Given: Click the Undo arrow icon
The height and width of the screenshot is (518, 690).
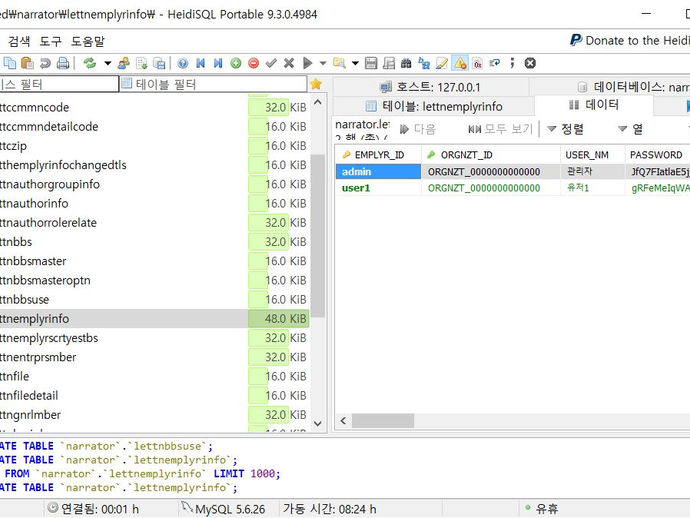Looking at the screenshot, I should [45, 63].
